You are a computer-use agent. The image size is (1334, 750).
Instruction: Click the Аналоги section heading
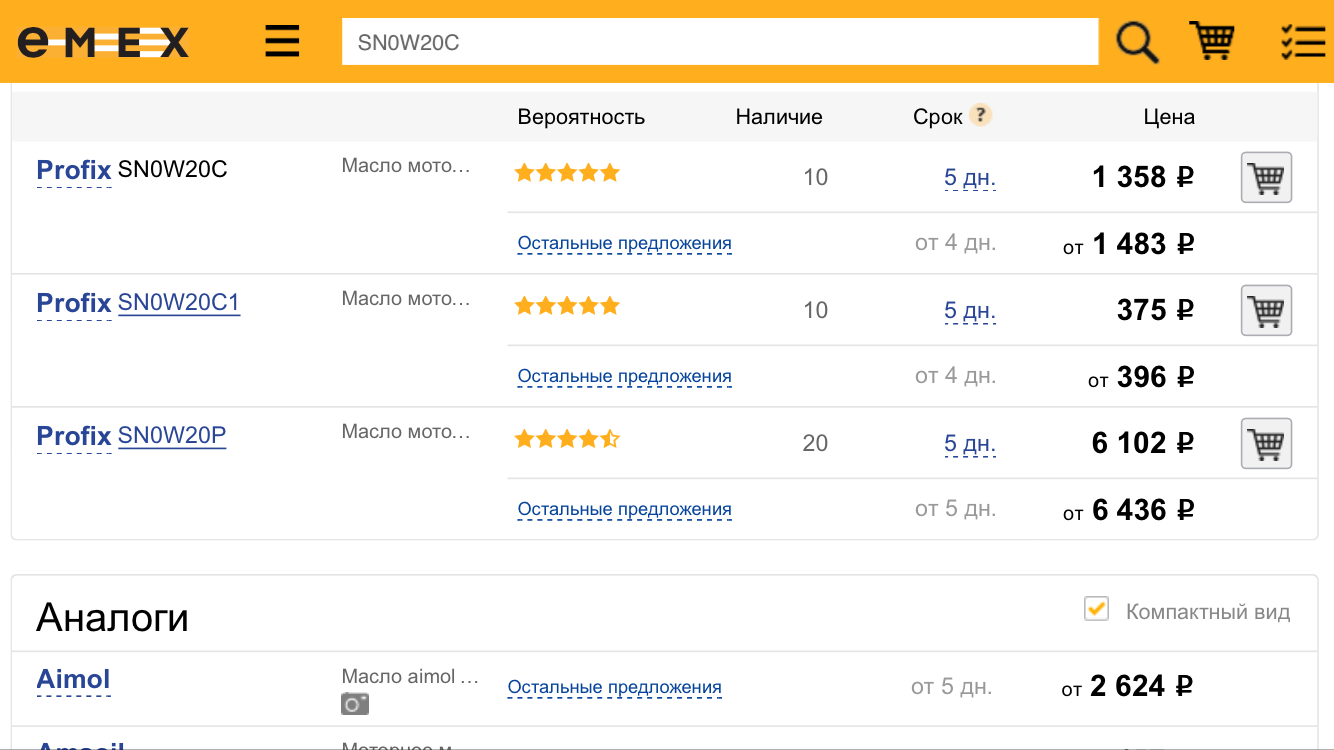point(113,618)
